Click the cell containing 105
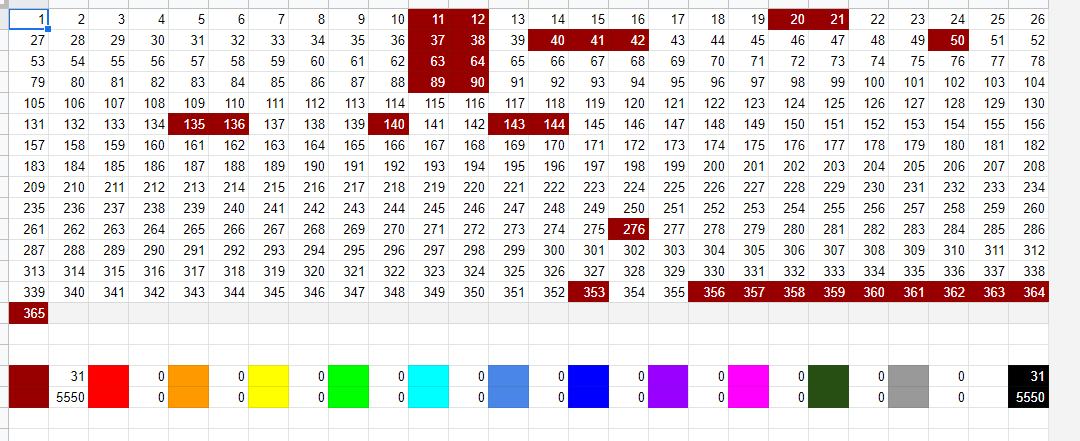 [x=29, y=103]
